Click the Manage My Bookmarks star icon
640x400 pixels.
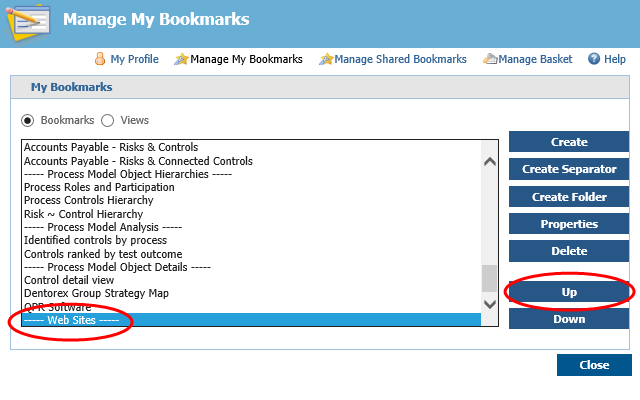tap(180, 60)
